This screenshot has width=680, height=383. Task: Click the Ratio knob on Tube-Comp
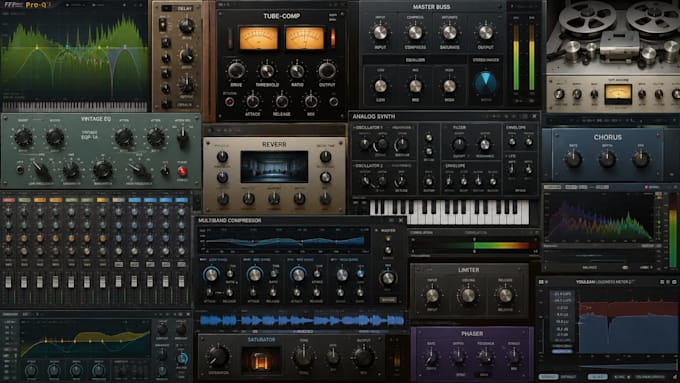click(297, 70)
